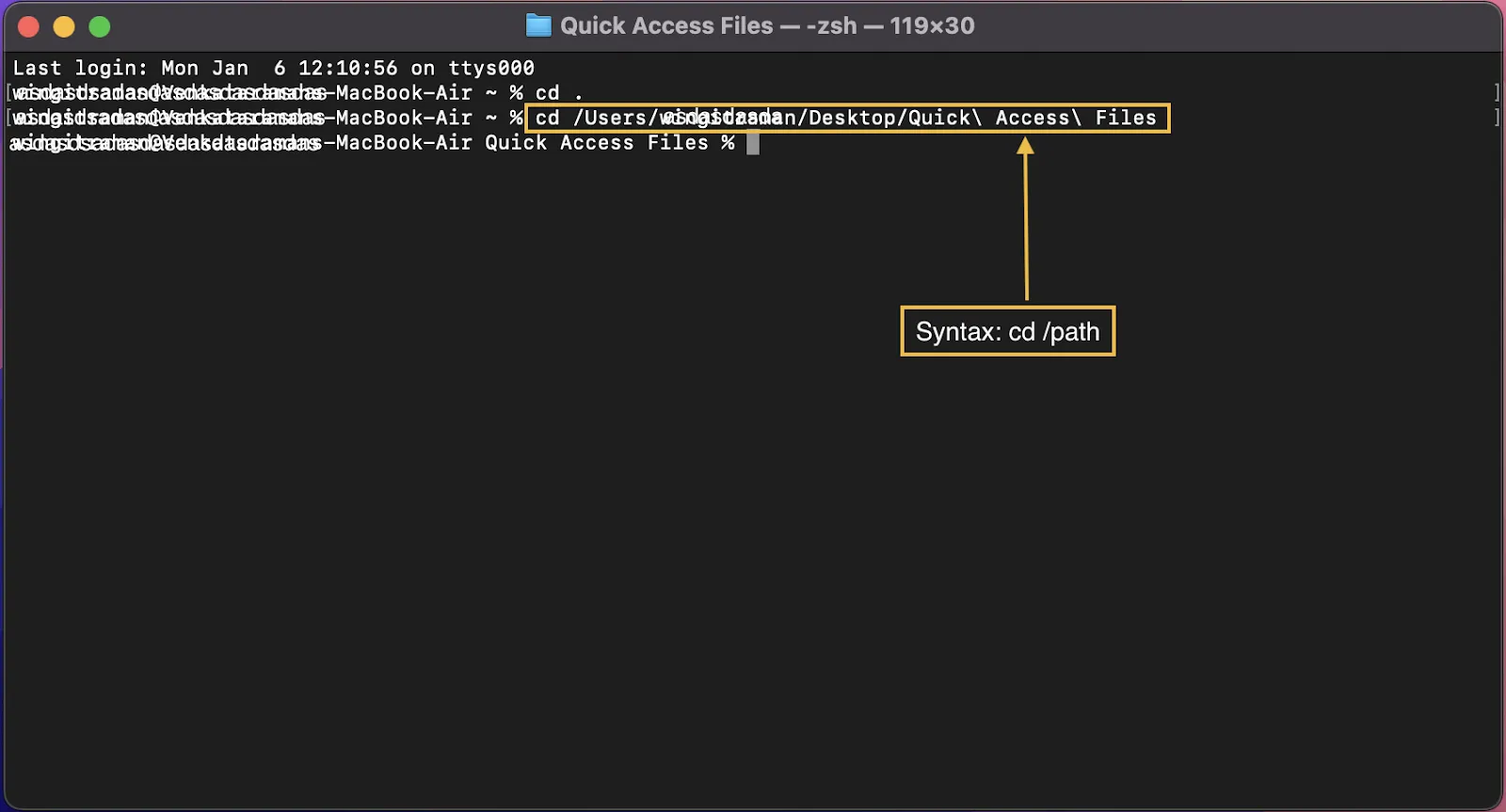Select the 'Syntax: cd /path' annotation box
Image resolution: width=1506 pixels, height=812 pixels.
pyautogui.click(x=1008, y=331)
